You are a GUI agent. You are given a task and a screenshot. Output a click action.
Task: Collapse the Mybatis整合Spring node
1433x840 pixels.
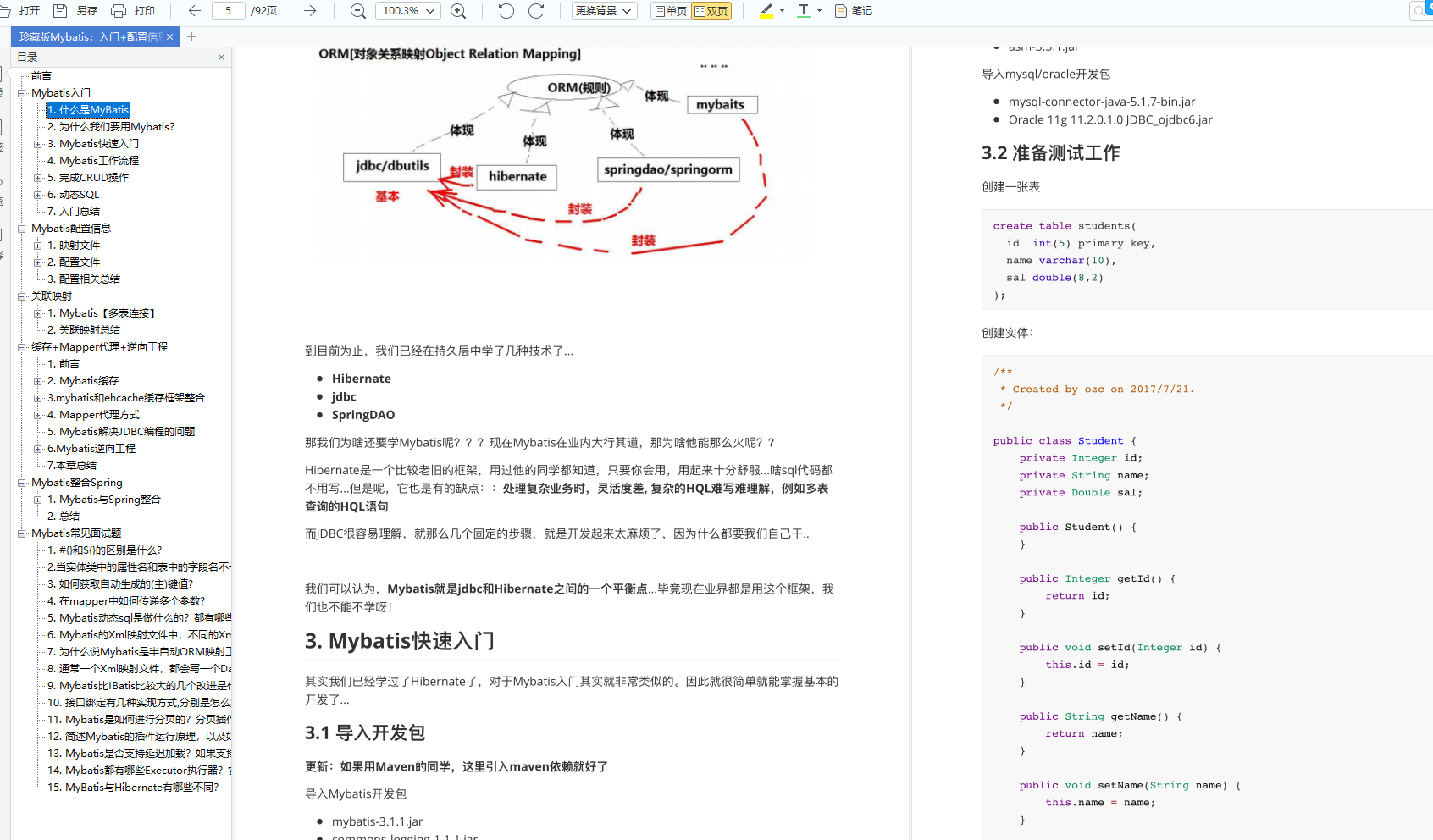coord(22,483)
